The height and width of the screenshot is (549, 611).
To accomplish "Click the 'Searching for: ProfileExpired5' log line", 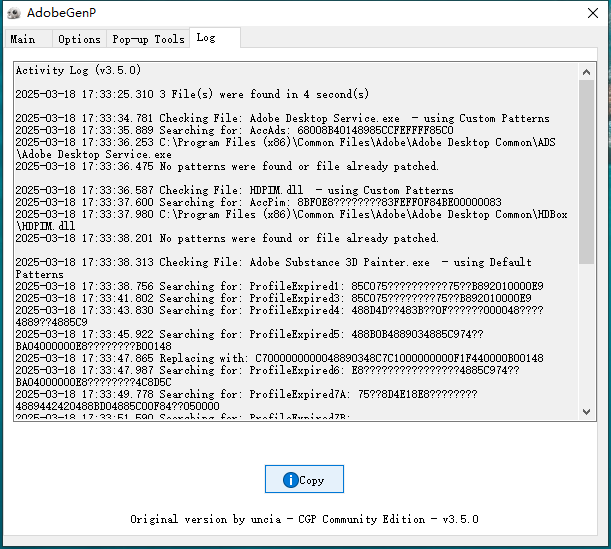I will (249, 340).
